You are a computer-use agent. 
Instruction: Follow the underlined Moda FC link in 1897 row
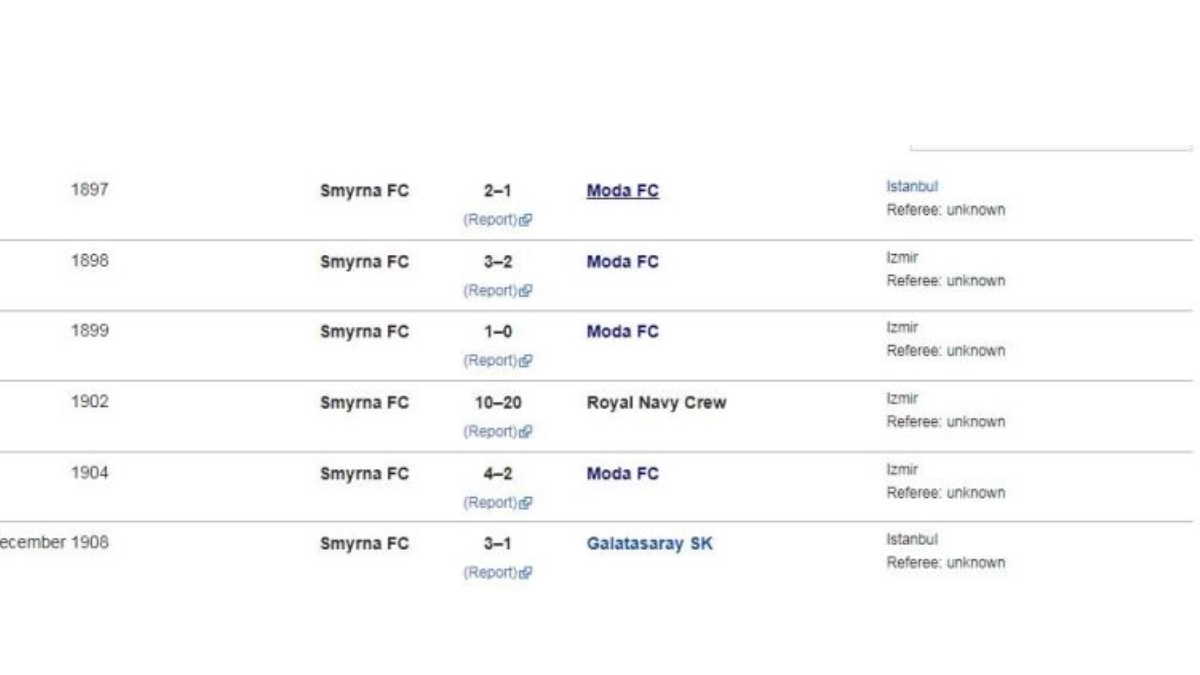pos(623,191)
